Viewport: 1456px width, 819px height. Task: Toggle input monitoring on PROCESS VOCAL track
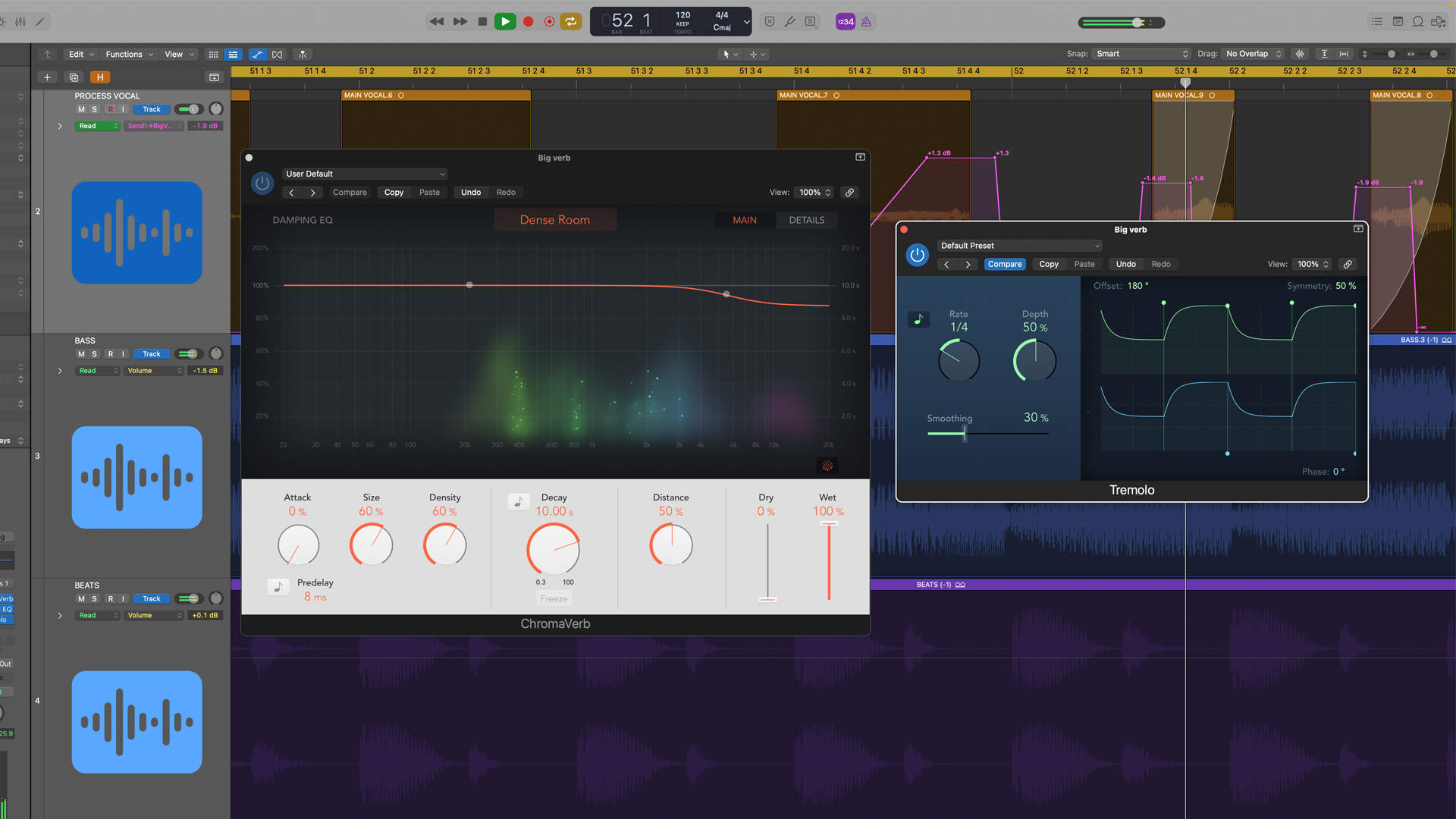(124, 109)
